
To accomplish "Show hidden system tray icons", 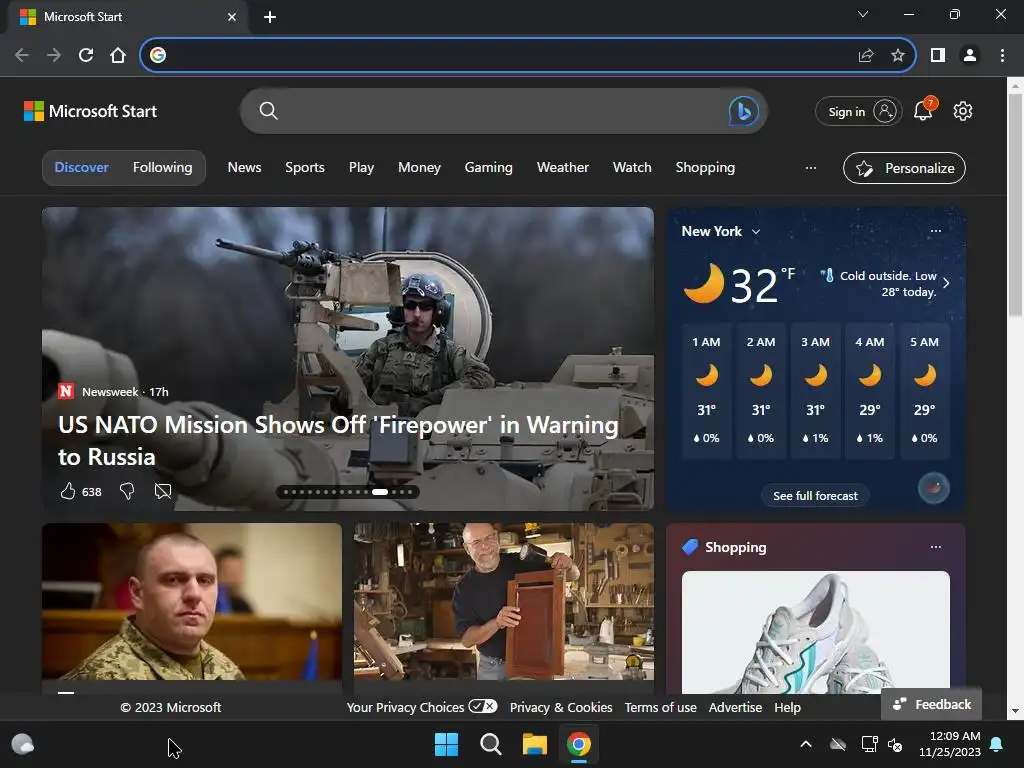I will [806, 744].
